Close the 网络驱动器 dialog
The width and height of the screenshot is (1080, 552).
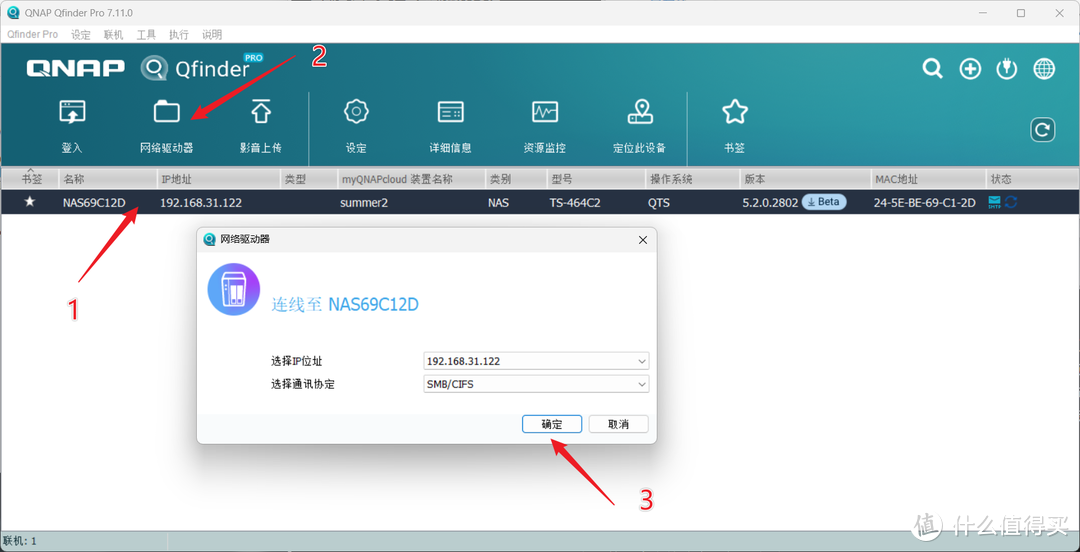point(643,240)
